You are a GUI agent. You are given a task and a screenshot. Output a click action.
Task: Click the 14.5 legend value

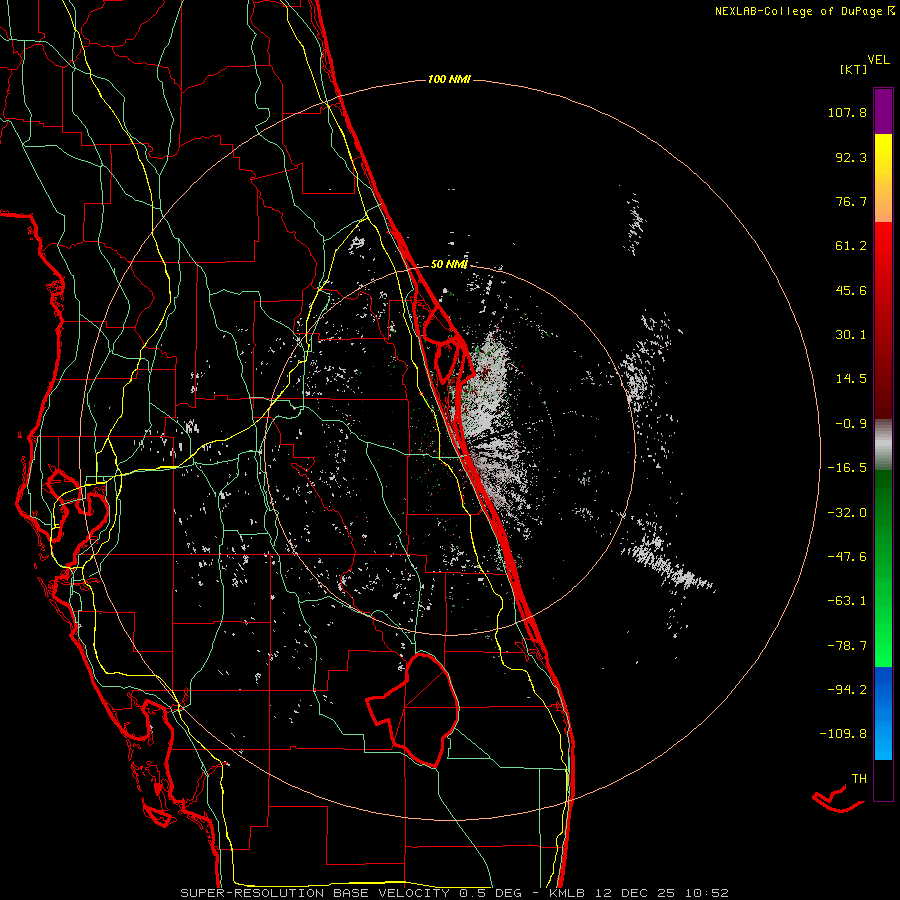click(851, 379)
